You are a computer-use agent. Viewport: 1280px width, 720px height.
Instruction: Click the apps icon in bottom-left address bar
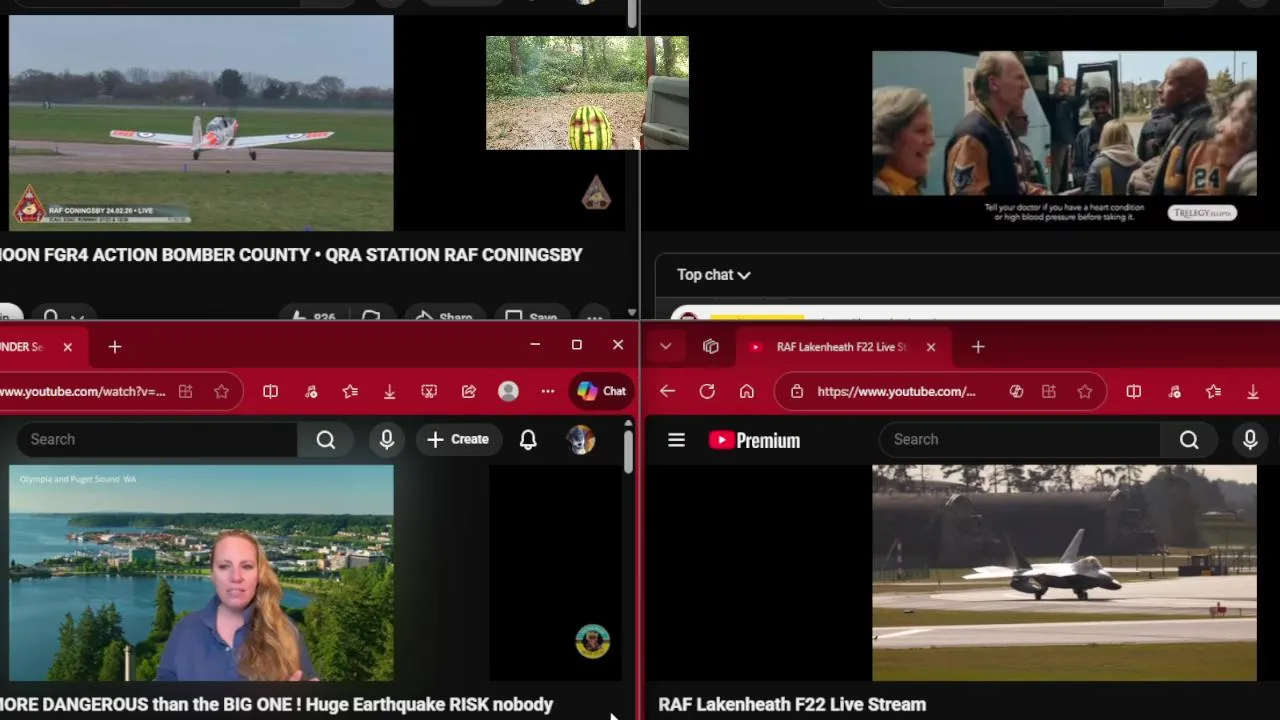[185, 392]
